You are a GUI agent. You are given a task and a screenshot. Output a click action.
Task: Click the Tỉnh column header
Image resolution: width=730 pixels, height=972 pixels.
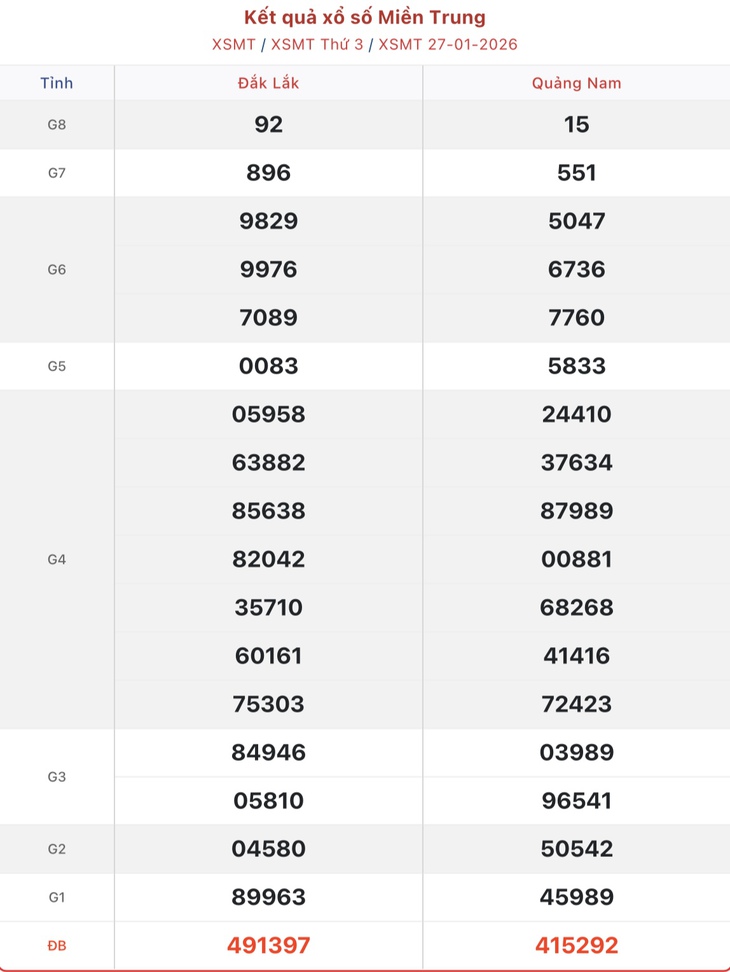(56, 83)
